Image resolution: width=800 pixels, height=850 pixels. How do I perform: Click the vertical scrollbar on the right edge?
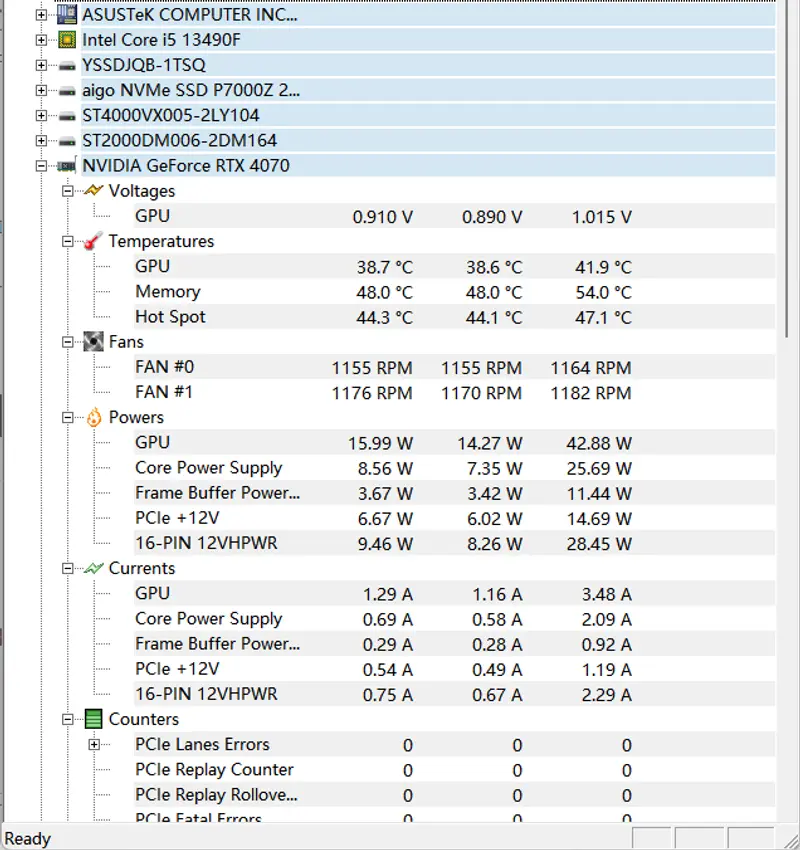tap(787, 169)
